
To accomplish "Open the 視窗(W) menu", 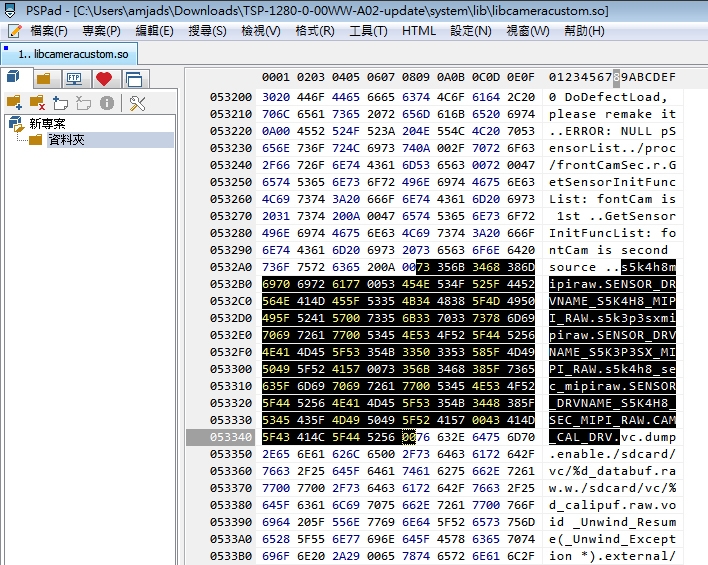I will click(527, 31).
